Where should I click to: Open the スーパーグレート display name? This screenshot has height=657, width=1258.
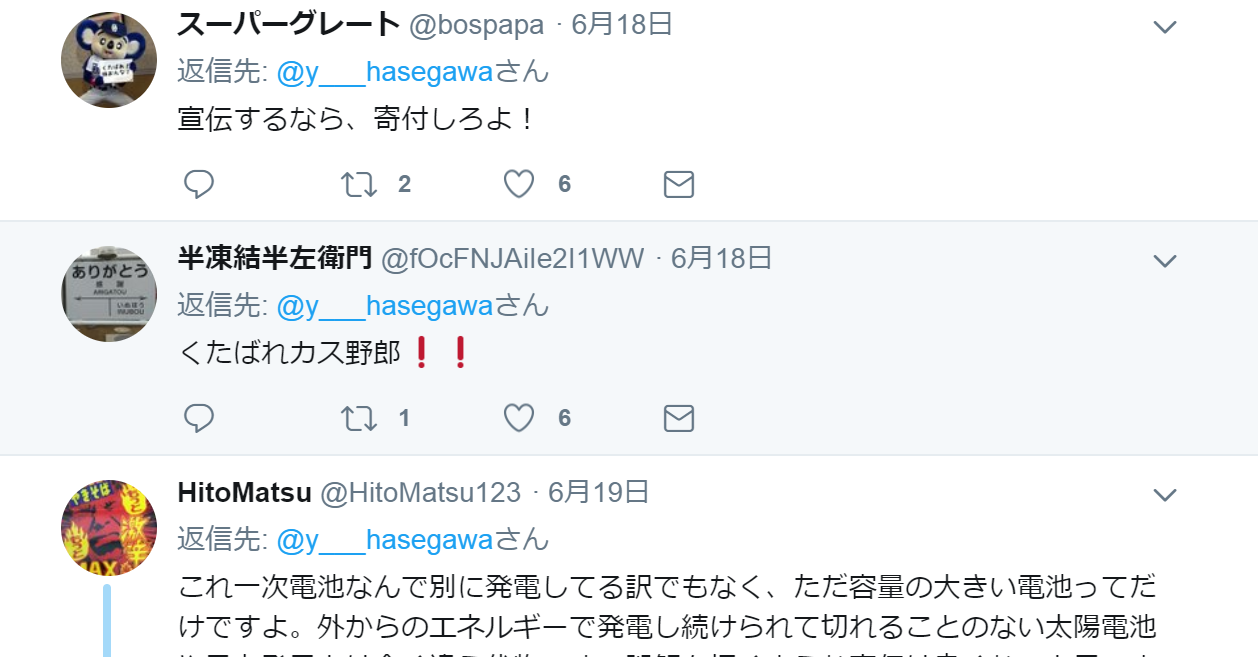pyautogui.click(x=289, y=25)
